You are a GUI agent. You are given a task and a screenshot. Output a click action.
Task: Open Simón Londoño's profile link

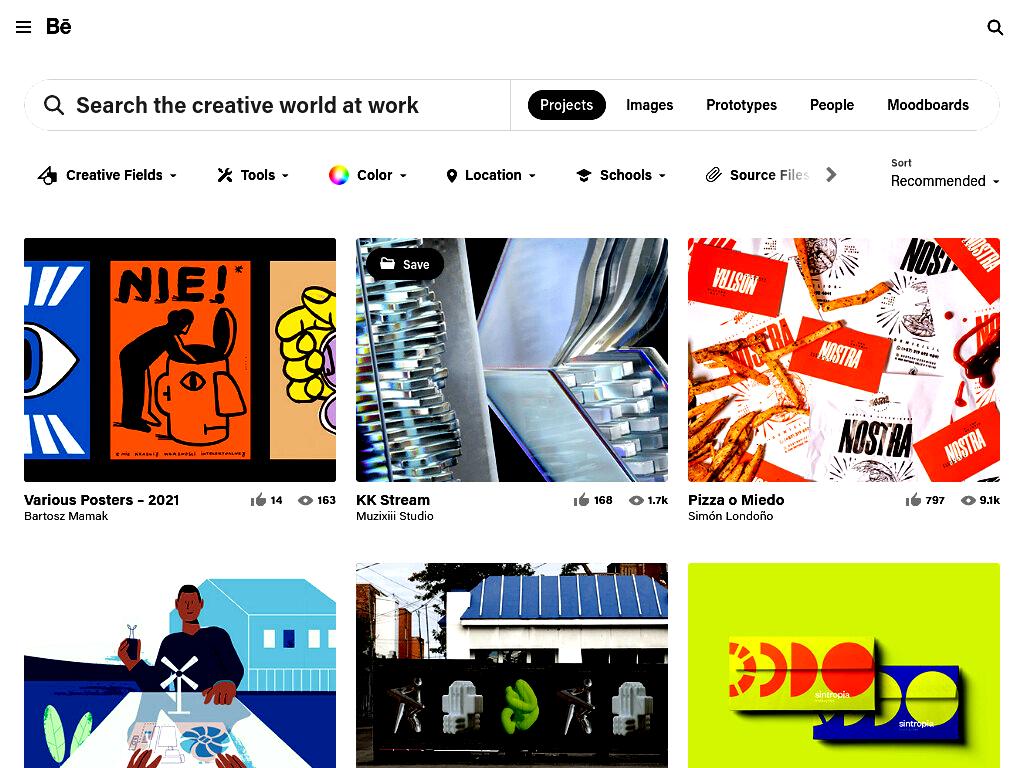pyautogui.click(x=730, y=516)
